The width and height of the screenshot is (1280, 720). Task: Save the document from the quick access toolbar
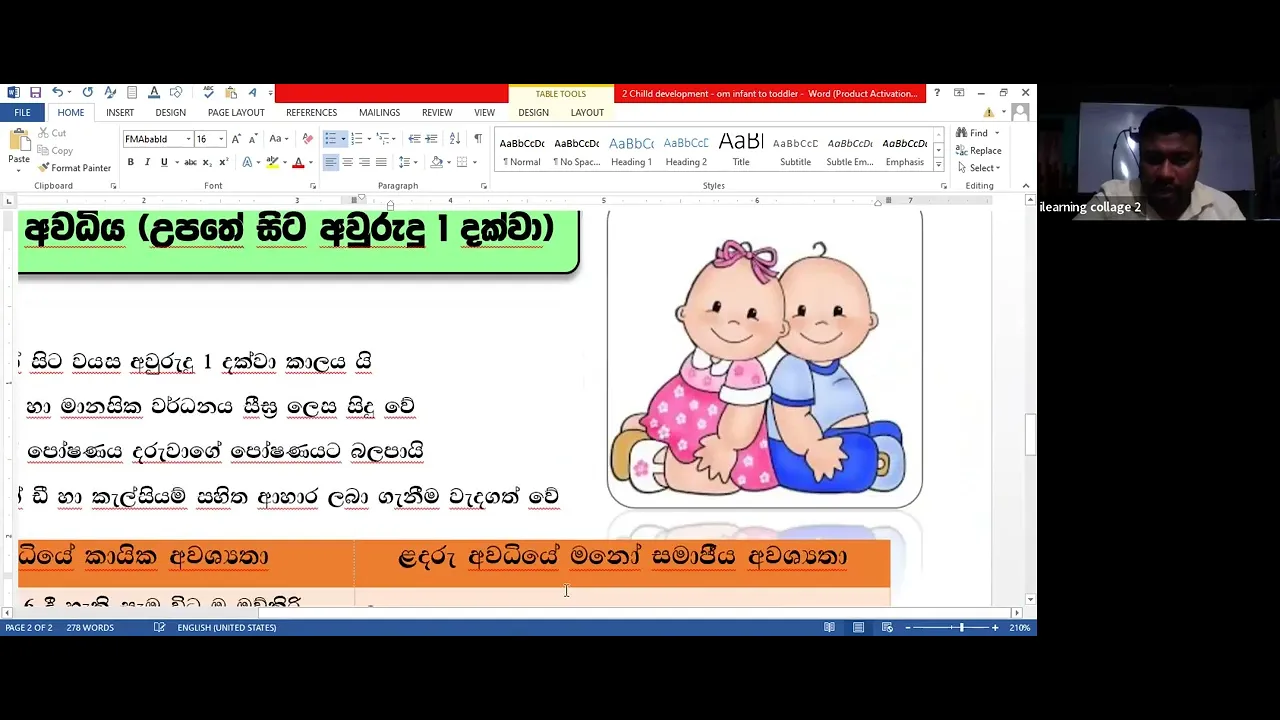(x=35, y=93)
